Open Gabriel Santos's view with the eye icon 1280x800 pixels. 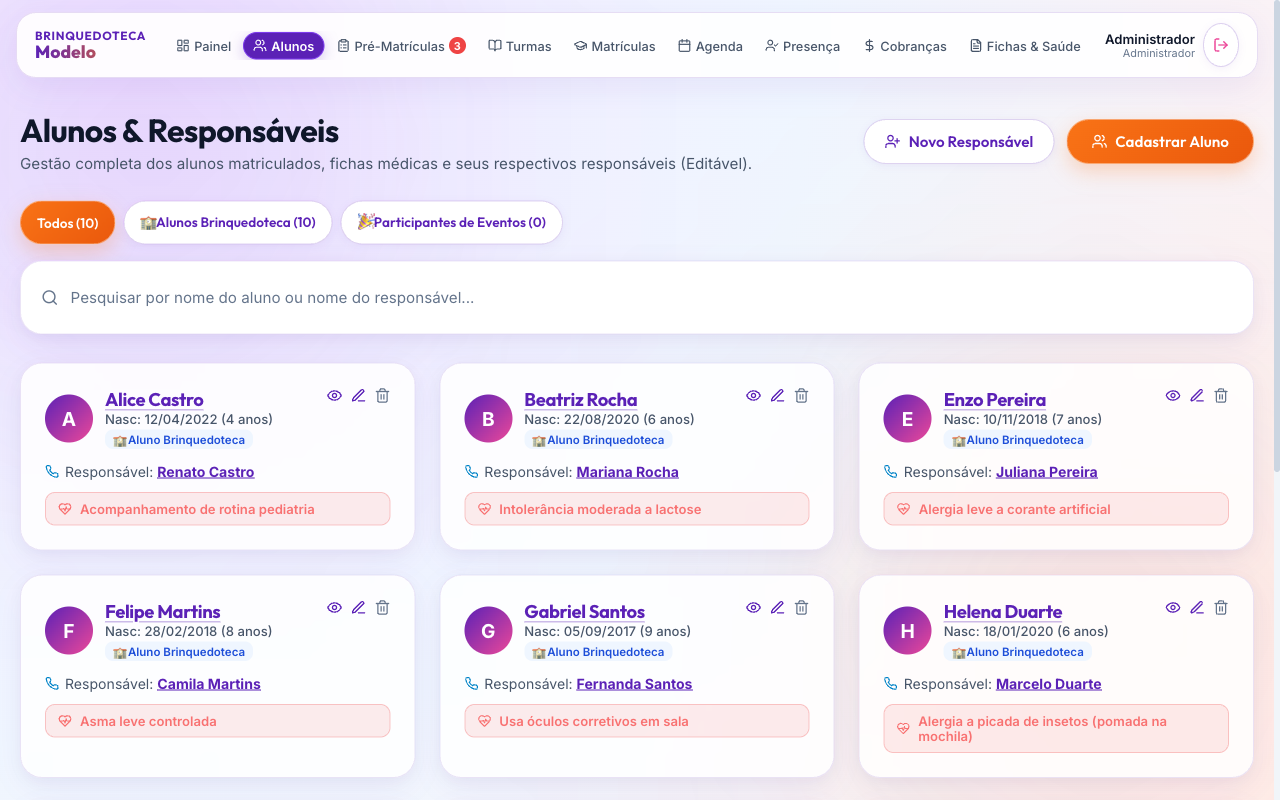[753, 608]
